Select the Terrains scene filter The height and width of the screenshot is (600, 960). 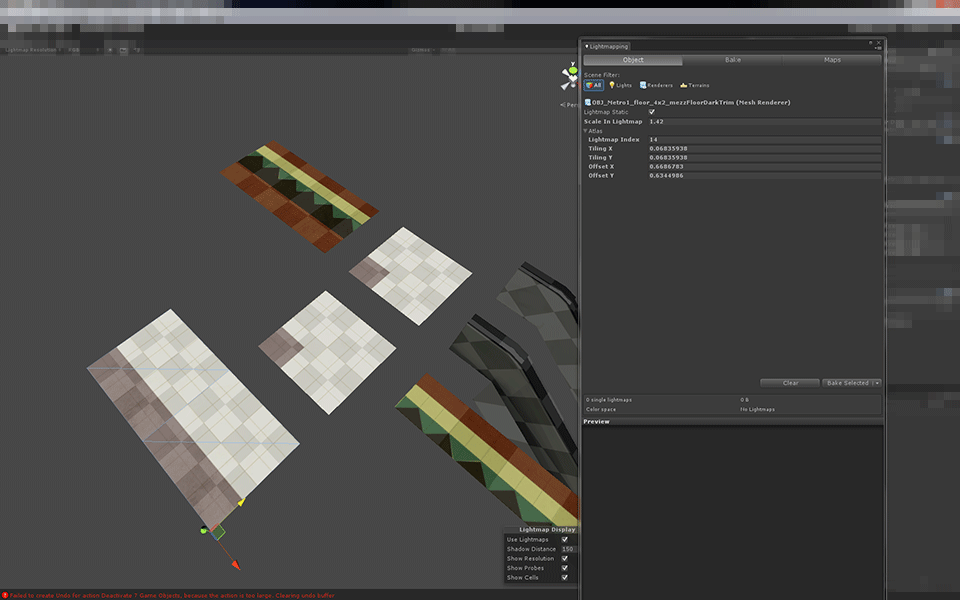tap(694, 85)
